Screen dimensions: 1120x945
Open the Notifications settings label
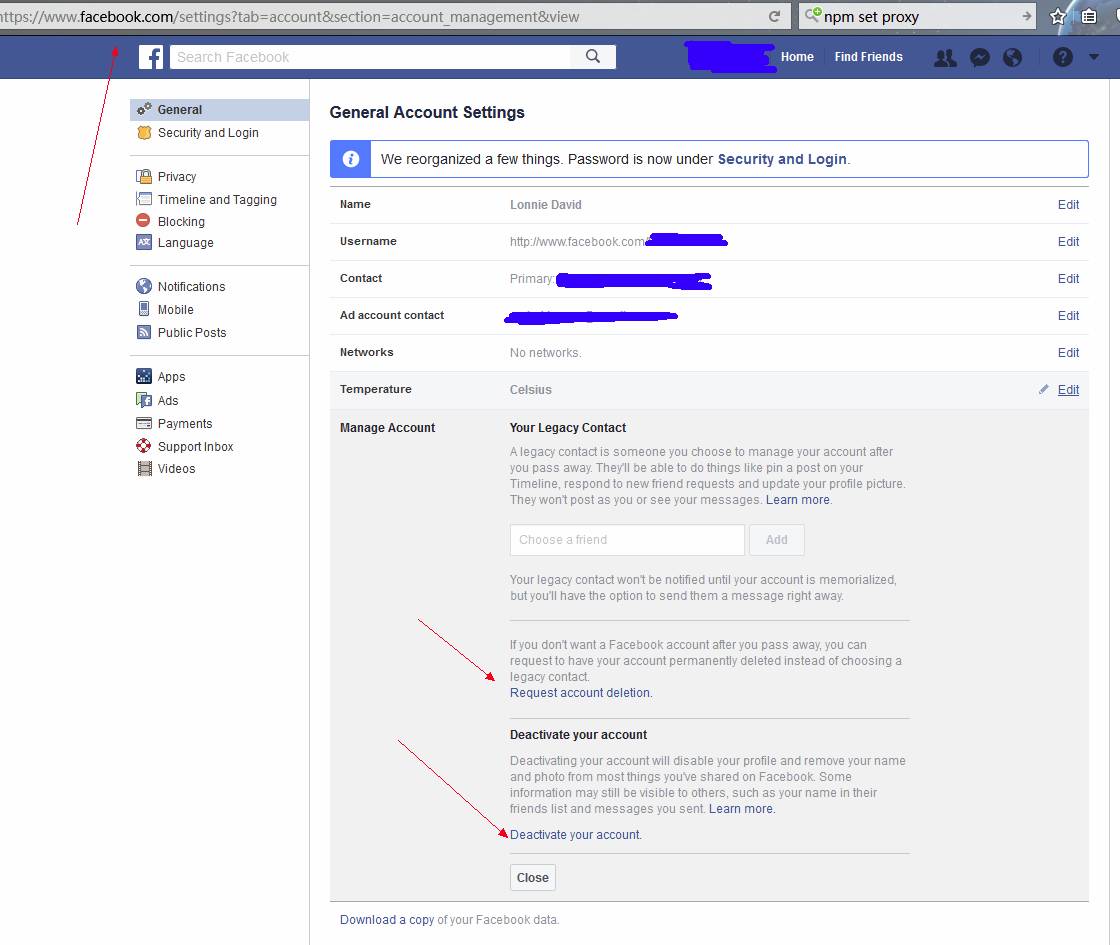tap(191, 286)
